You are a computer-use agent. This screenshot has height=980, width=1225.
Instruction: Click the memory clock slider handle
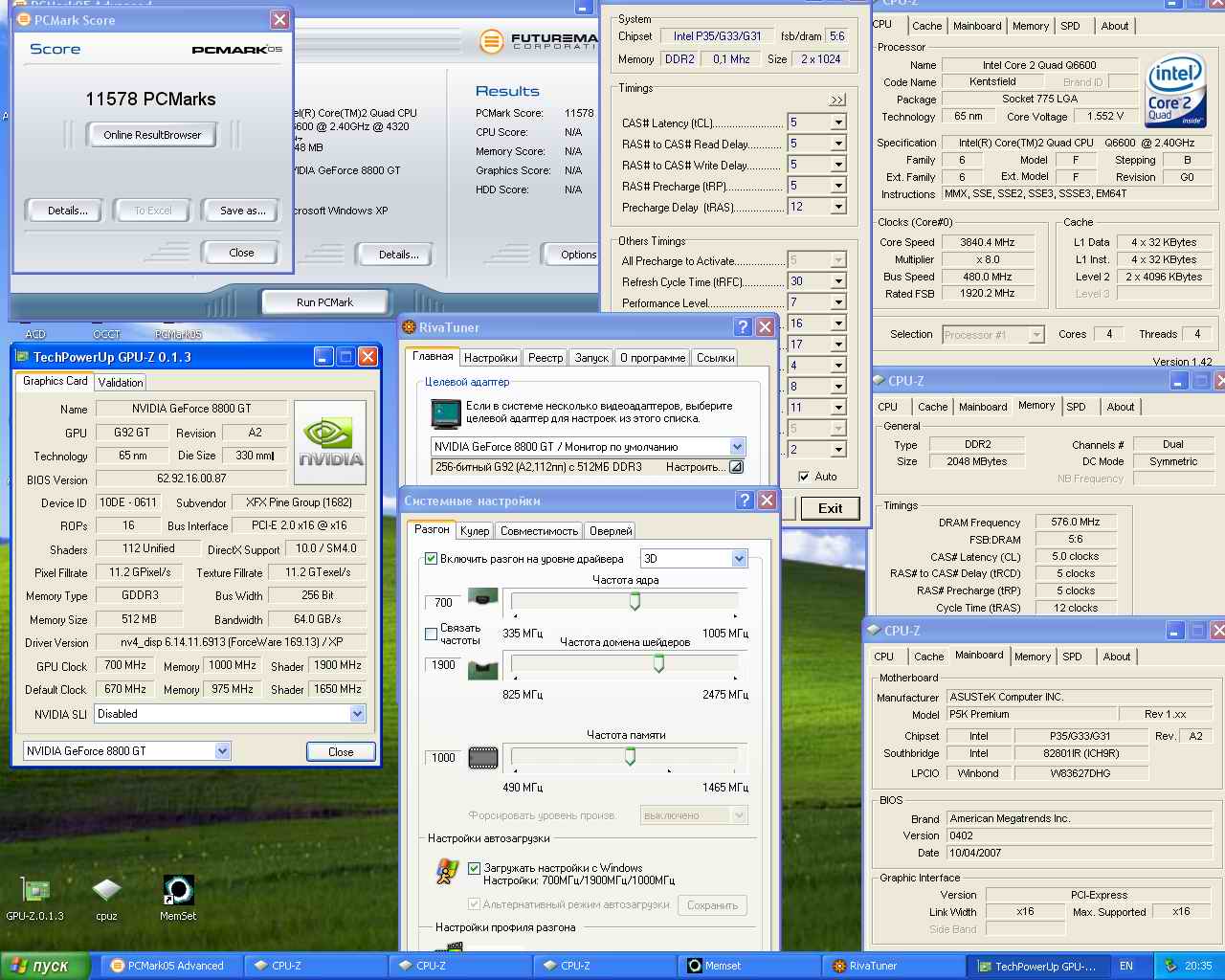point(630,756)
